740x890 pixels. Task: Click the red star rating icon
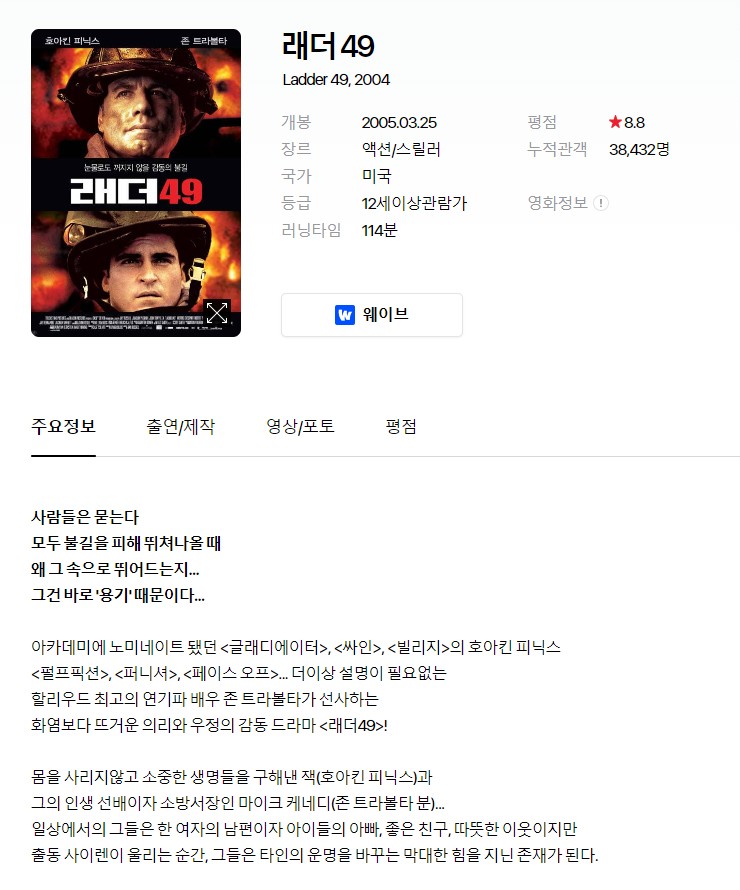click(615, 122)
